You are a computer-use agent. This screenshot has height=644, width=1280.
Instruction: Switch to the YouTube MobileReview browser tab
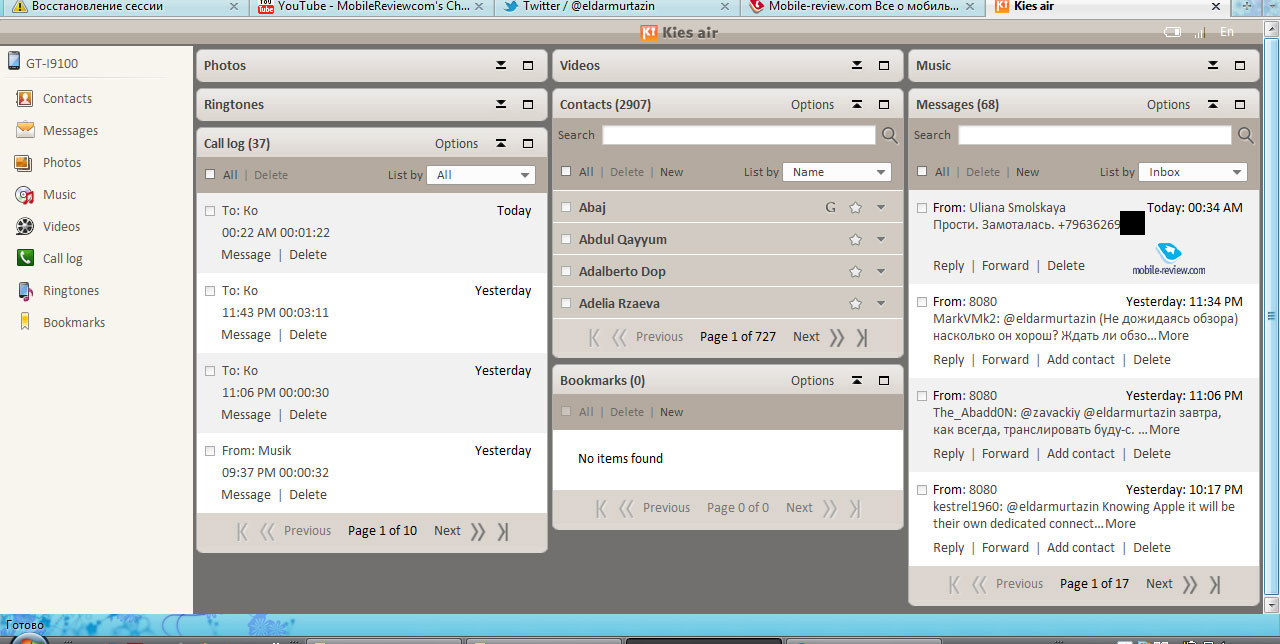(x=372, y=7)
